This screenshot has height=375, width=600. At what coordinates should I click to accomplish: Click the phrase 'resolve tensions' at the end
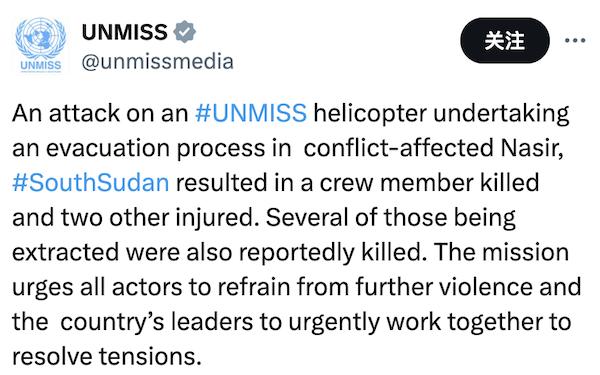[x=107, y=356]
